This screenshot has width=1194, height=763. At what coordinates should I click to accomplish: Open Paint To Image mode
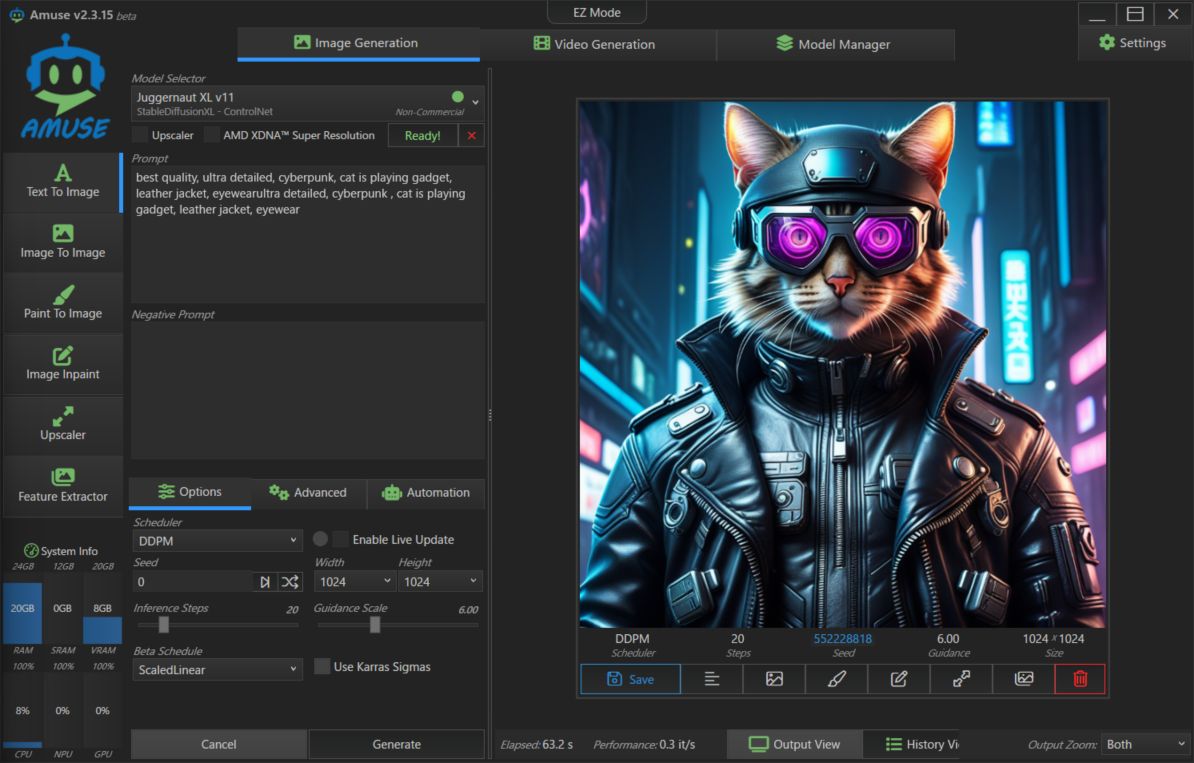click(63, 302)
